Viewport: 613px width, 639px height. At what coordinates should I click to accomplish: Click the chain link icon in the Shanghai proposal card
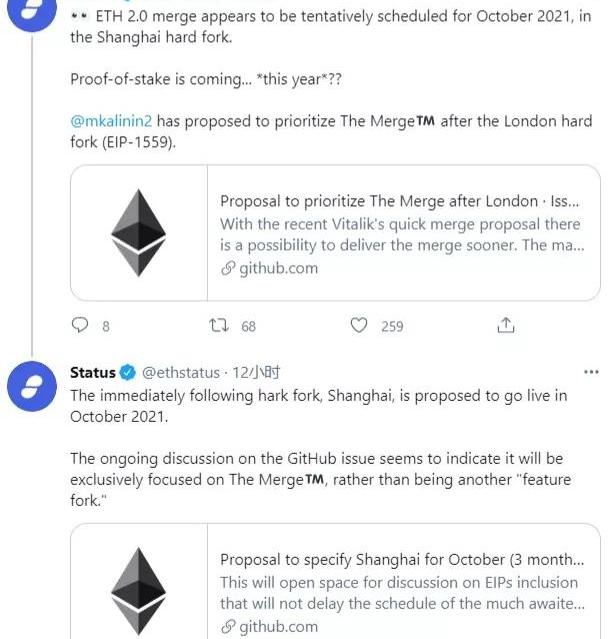click(x=228, y=627)
